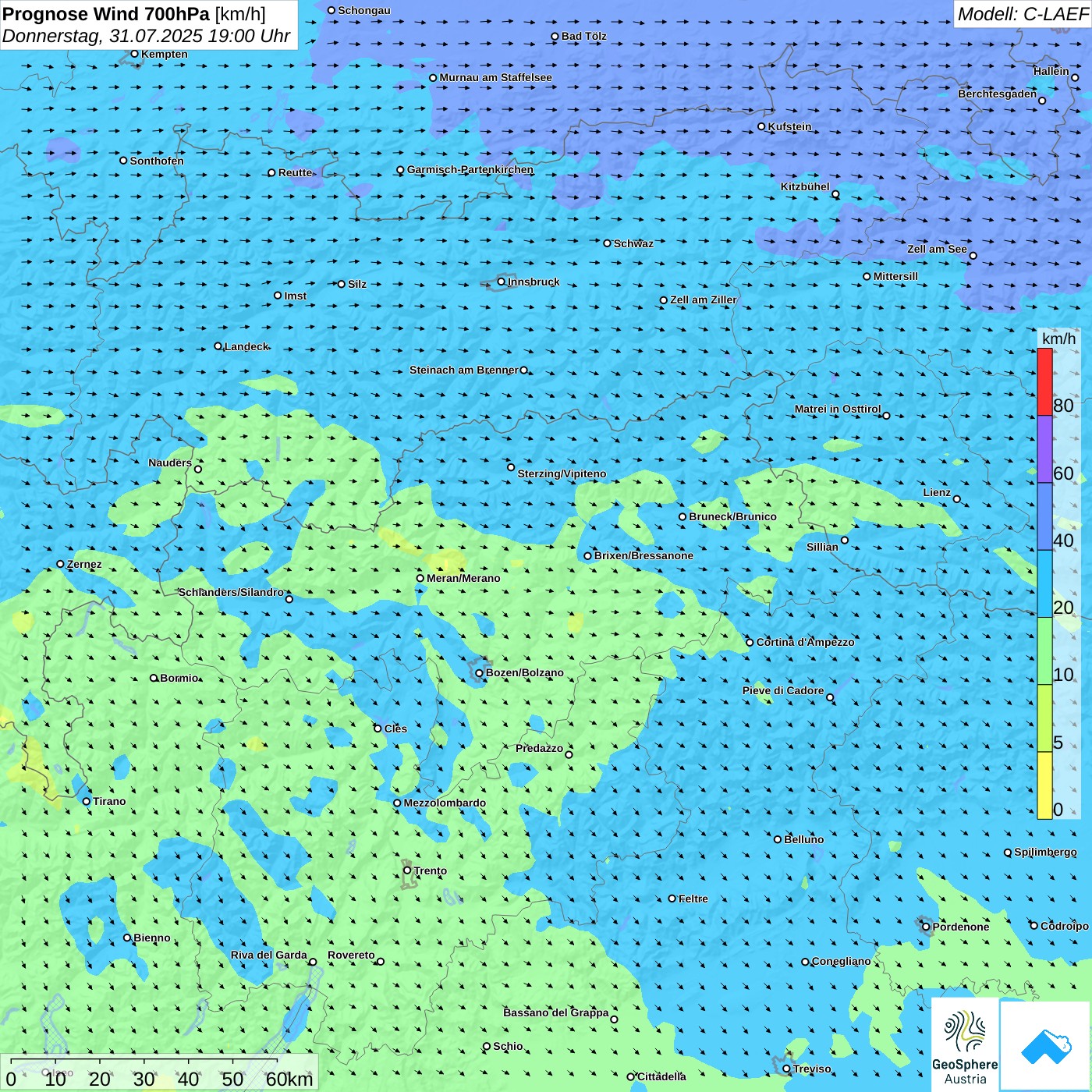This screenshot has width=1092, height=1092.
Task: Select the 'Predazzo' place label
Action: (539, 748)
